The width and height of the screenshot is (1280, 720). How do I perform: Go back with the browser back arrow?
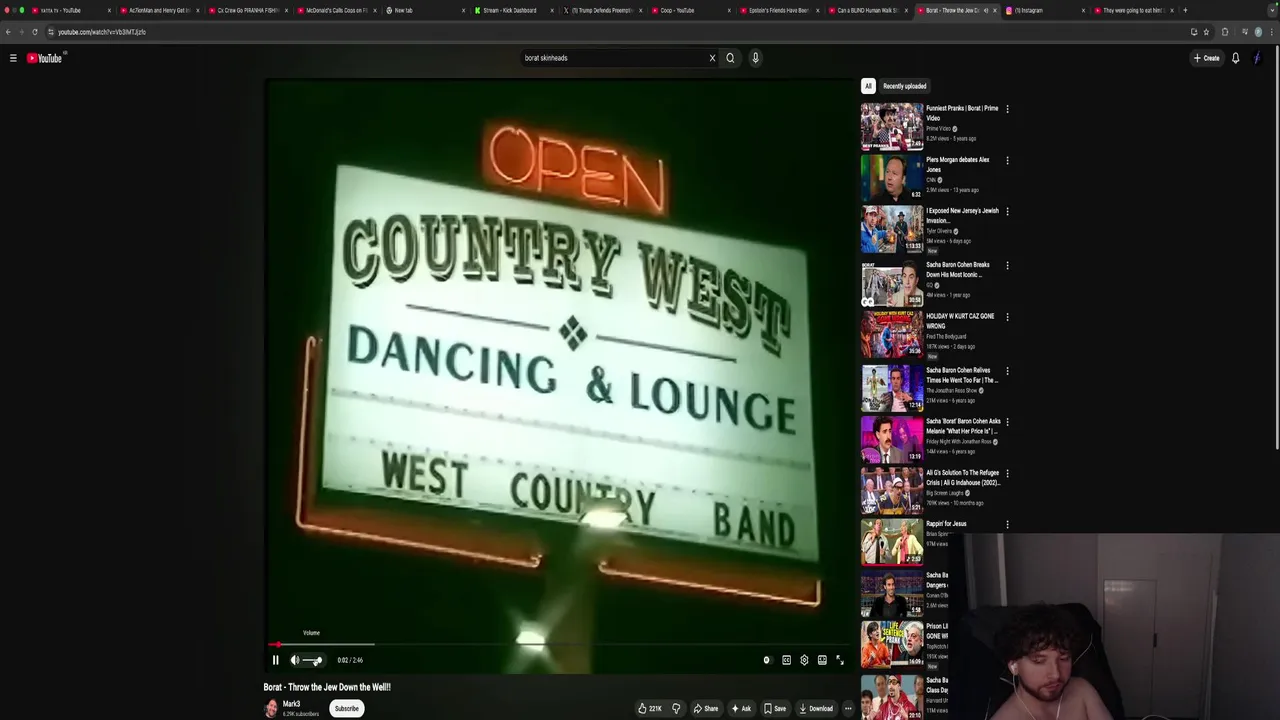point(8,32)
